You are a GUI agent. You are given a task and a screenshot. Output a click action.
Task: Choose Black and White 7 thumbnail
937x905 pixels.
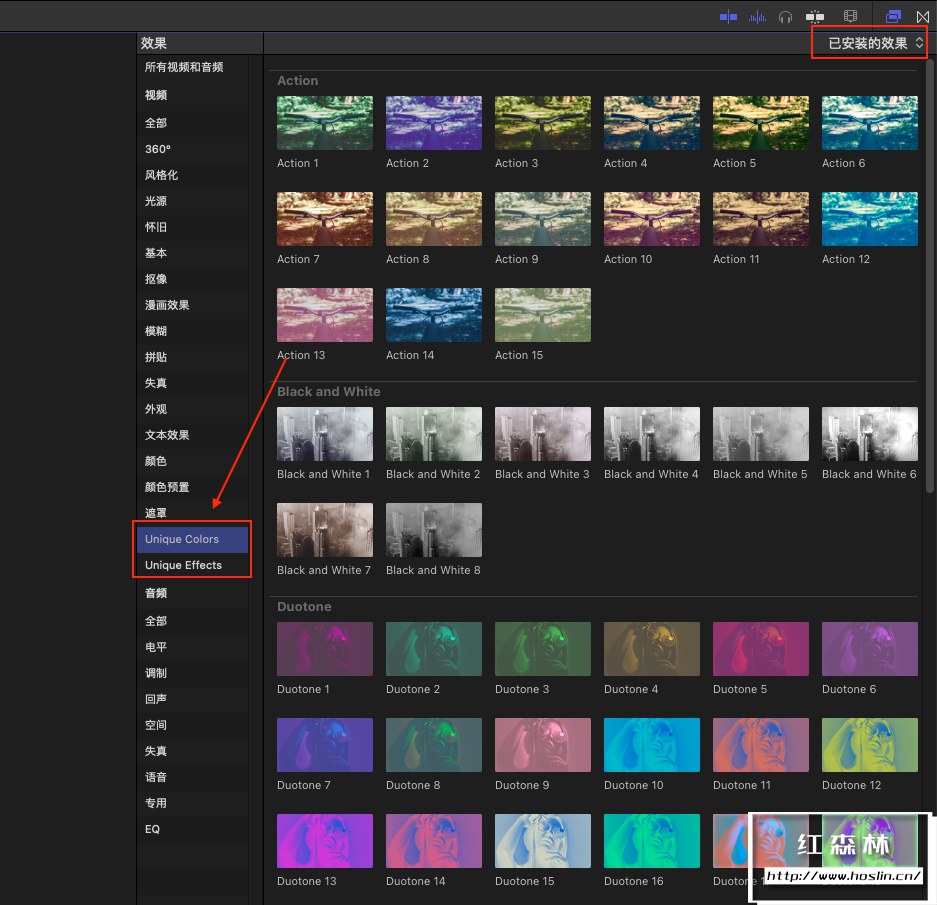click(x=324, y=530)
